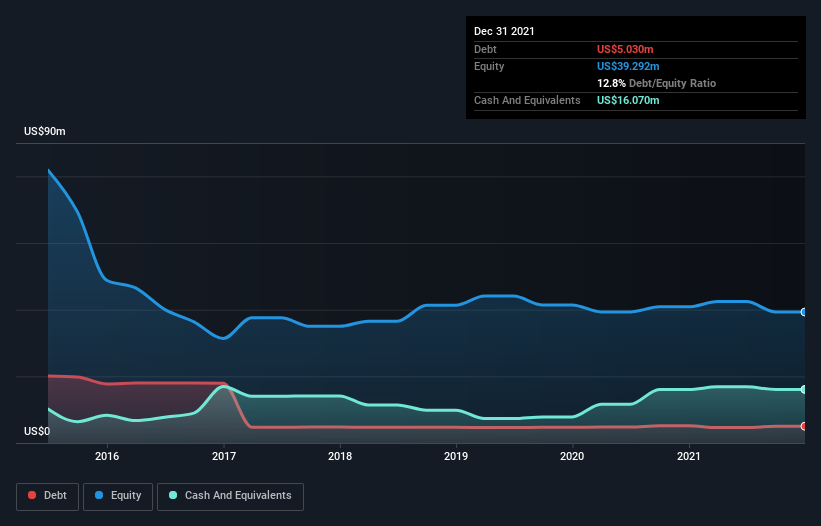The width and height of the screenshot is (821, 526).
Task: Click Cash And Equivalents label in tooltip
Action: (527, 100)
